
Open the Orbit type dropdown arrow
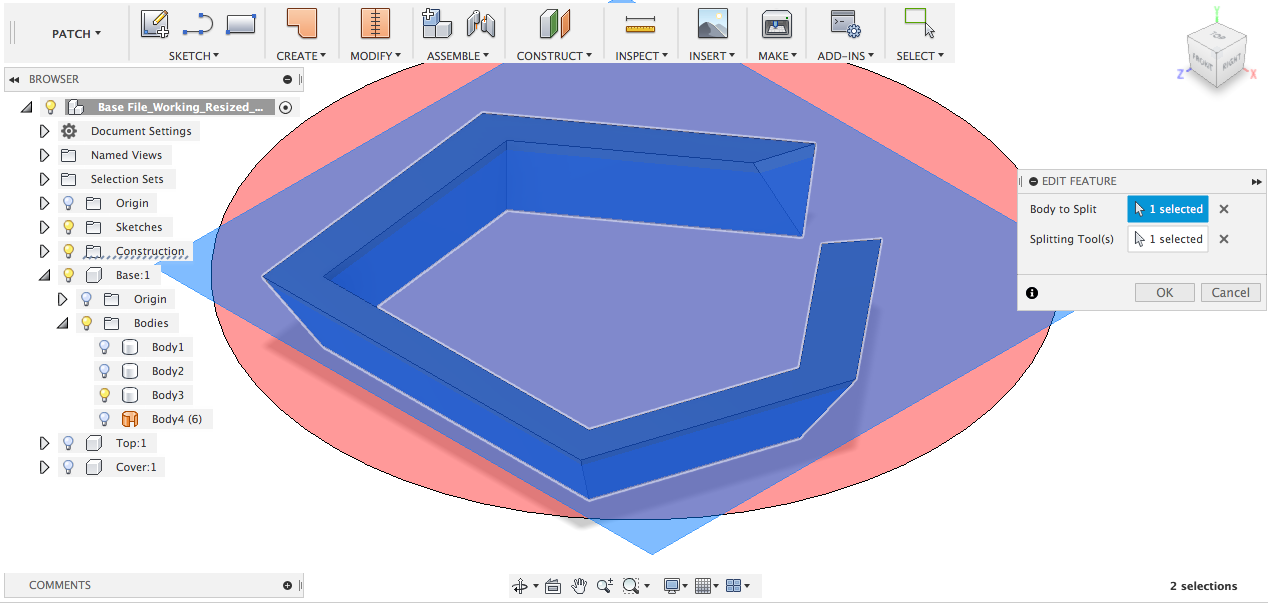coord(535,586)
